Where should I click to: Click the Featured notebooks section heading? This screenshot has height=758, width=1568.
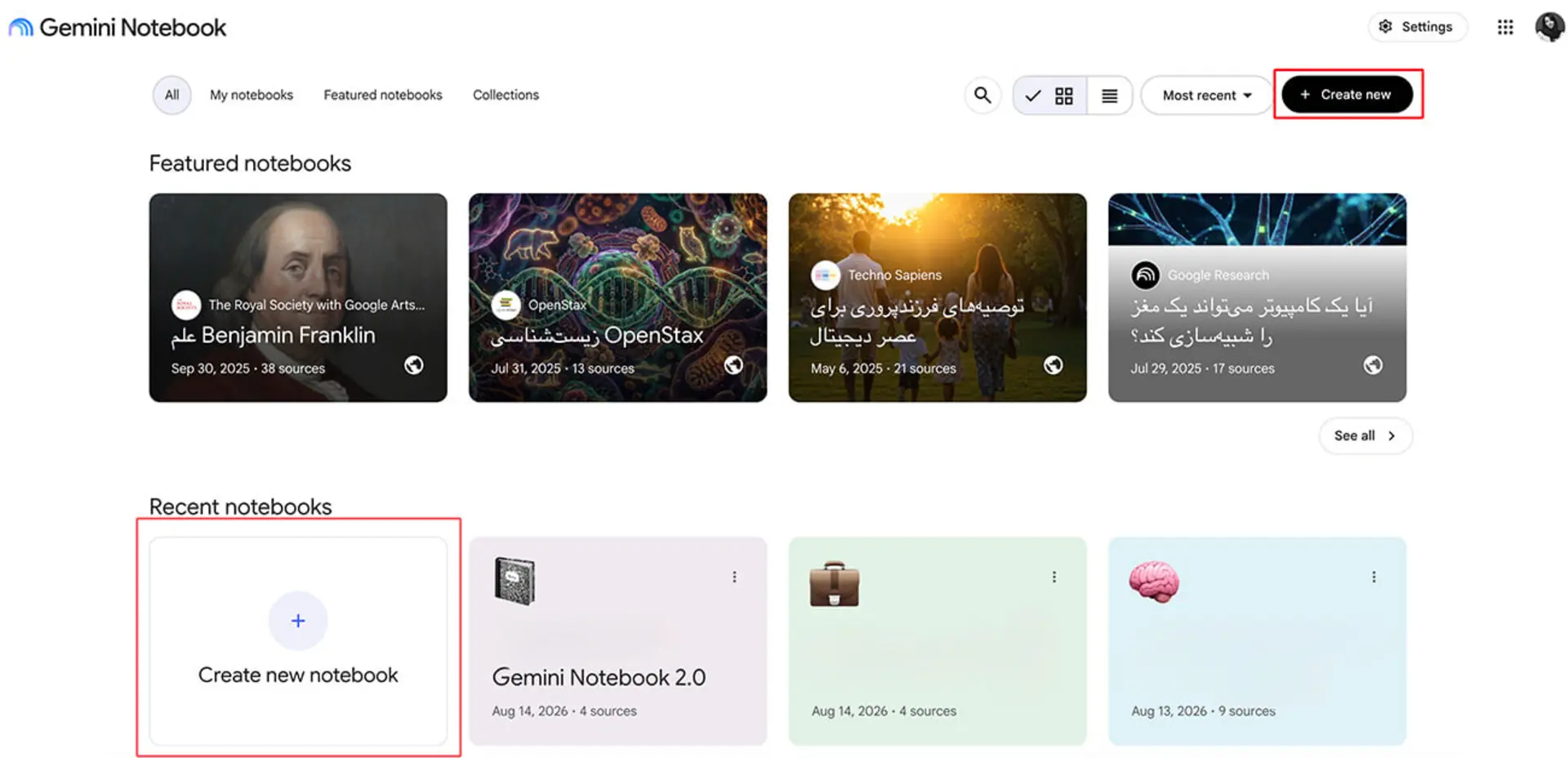point(250,163)
